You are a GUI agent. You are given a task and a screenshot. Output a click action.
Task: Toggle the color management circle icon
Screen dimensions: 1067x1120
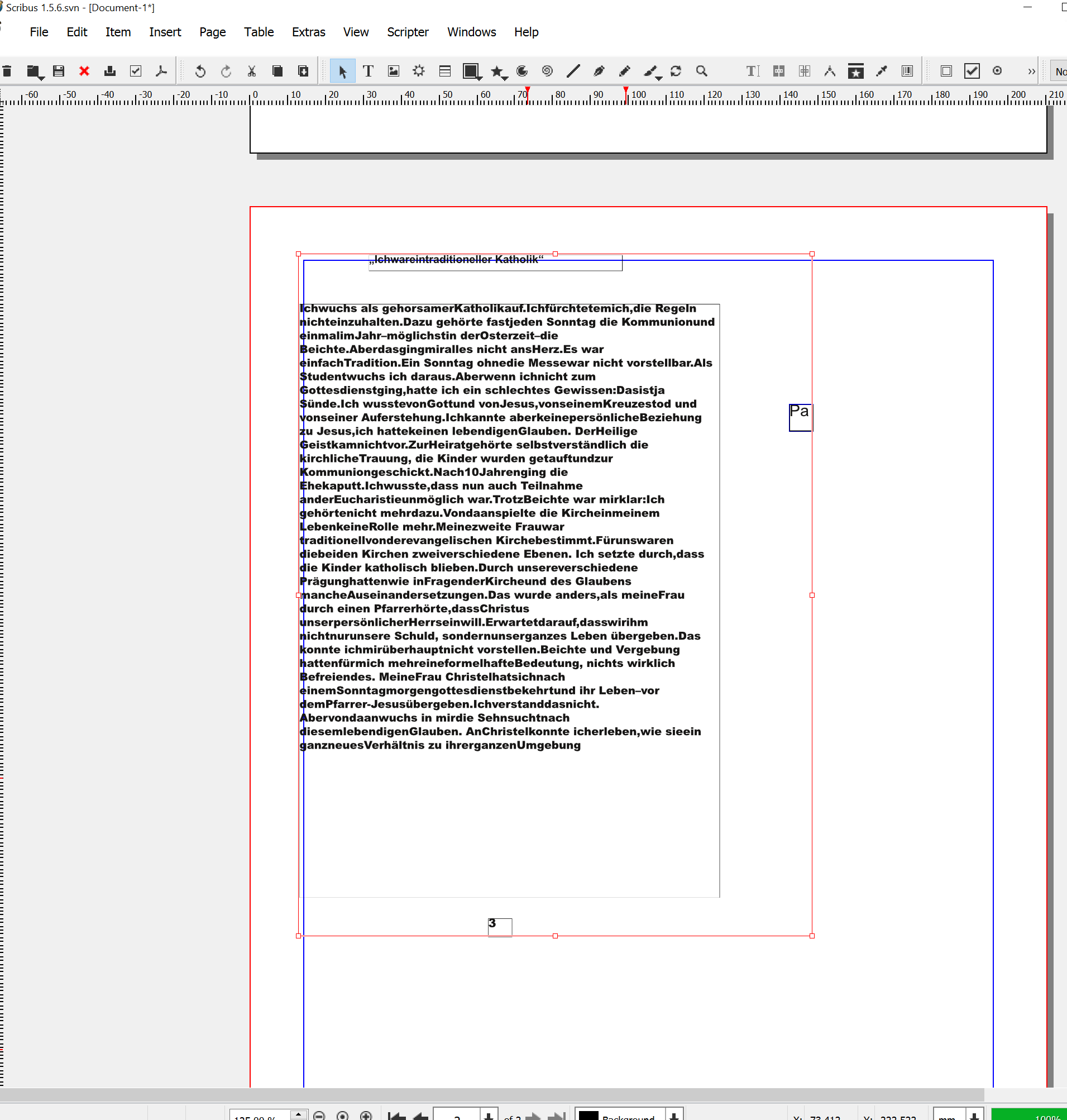[x=997, y=71]
